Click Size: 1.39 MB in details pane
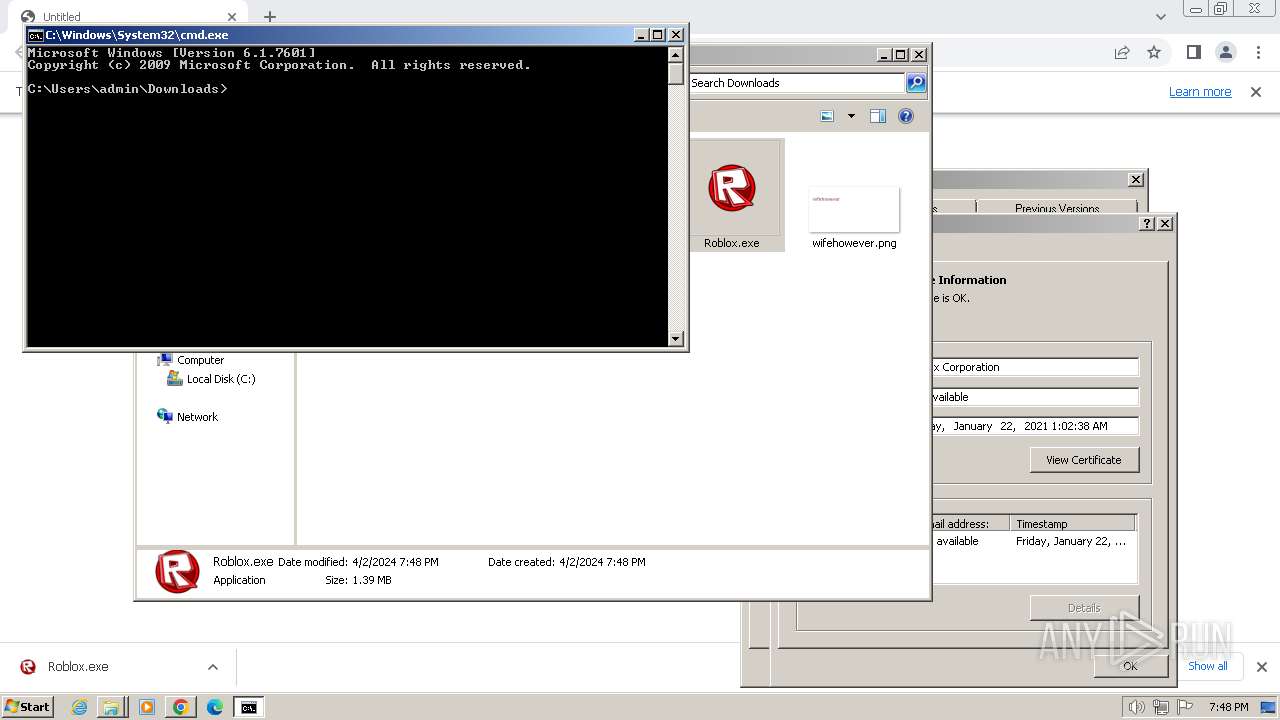This screenshot has width=1280, height=720. click(x=358, y=580)
